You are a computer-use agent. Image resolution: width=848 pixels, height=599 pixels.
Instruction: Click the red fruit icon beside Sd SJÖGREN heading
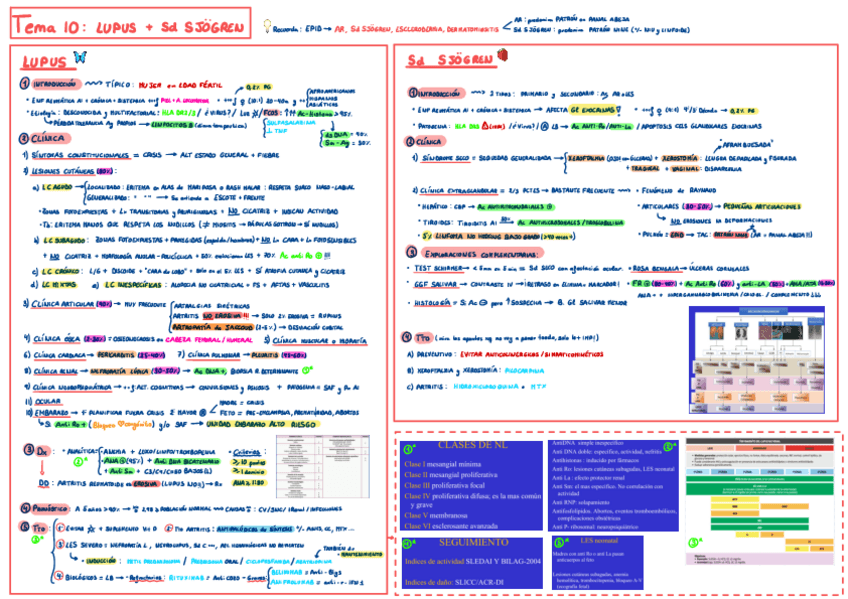502,55
